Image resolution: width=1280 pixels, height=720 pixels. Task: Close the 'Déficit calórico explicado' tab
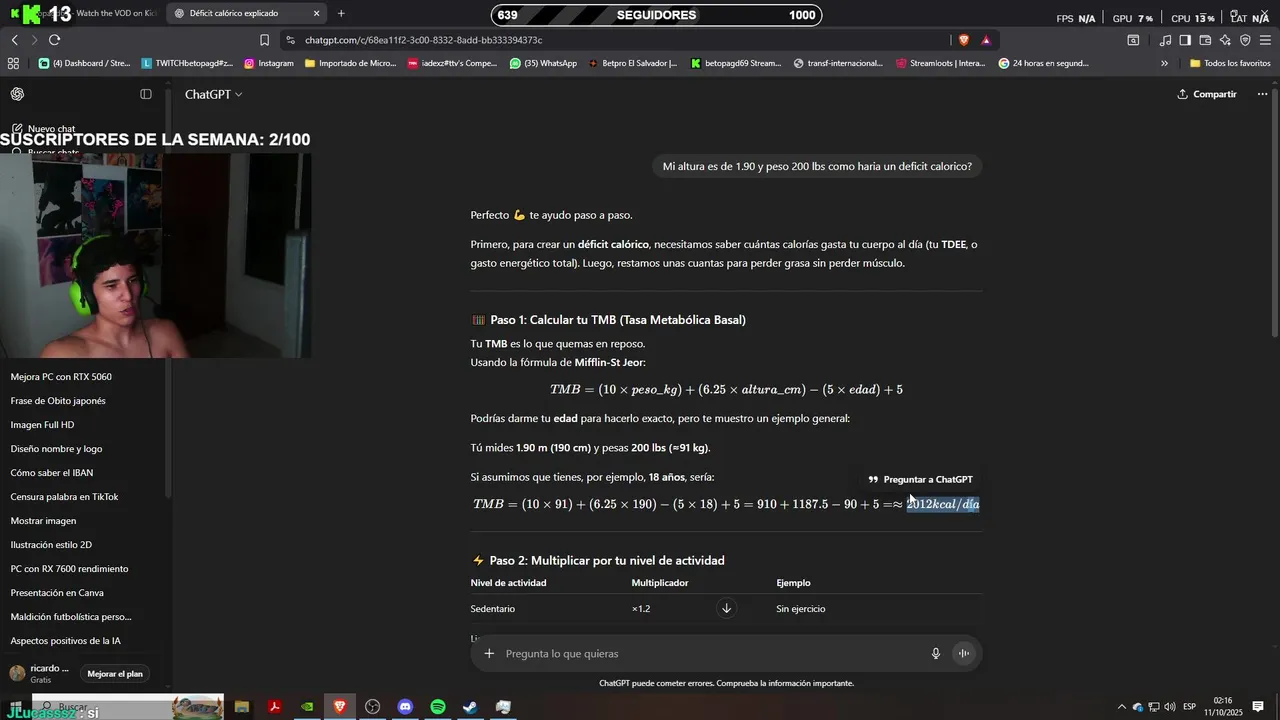coord(316,13)
